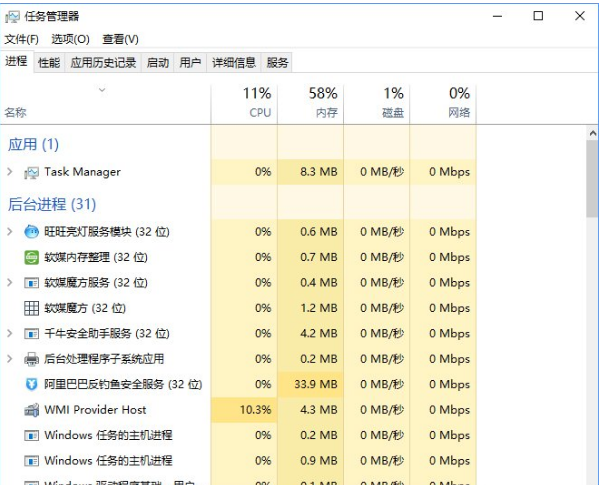Click the 阿里巴巴反钓鱼安全服务 shield icon

pos(31,384)
